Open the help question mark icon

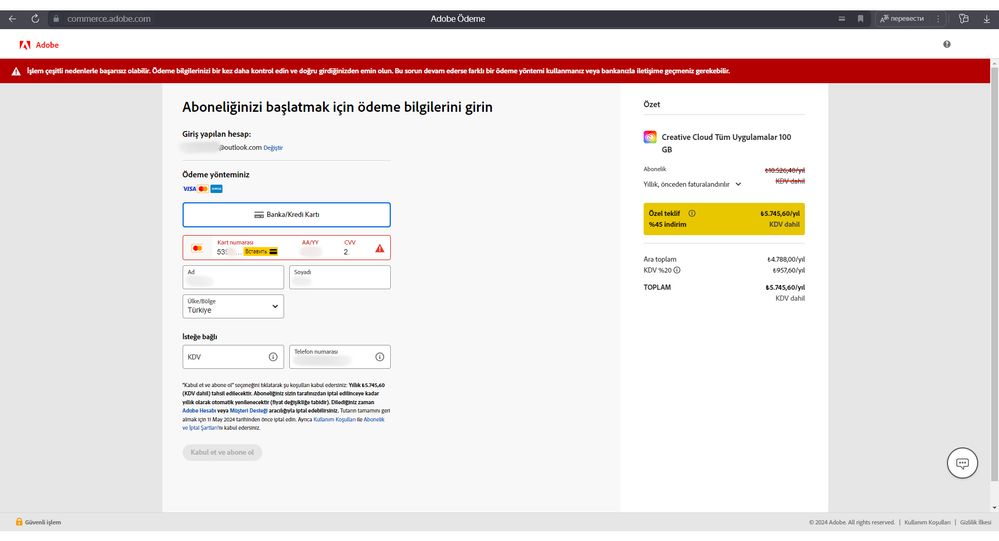(x=947, y=44)
